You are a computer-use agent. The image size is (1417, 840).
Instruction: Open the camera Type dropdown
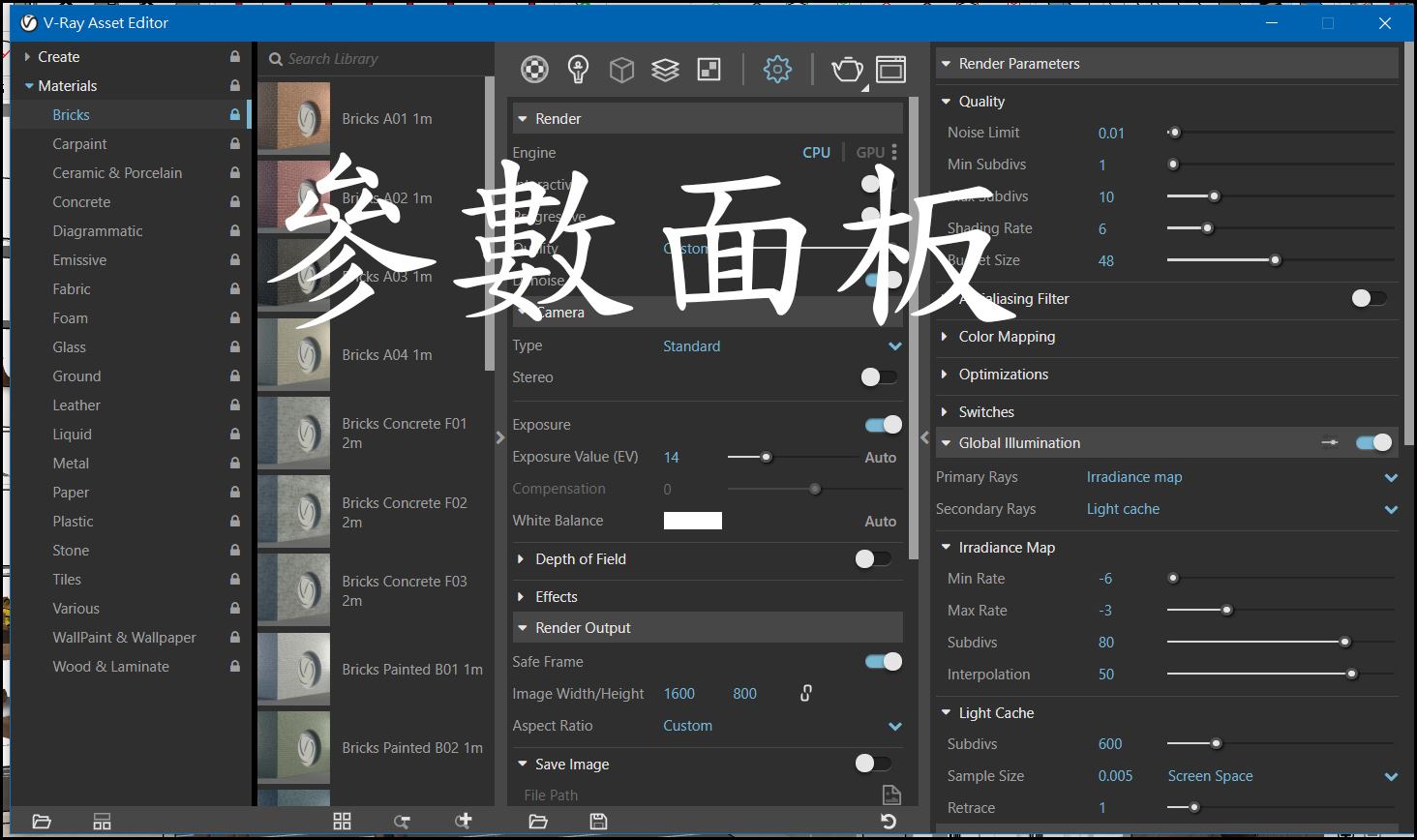click(x=782, y=346)
